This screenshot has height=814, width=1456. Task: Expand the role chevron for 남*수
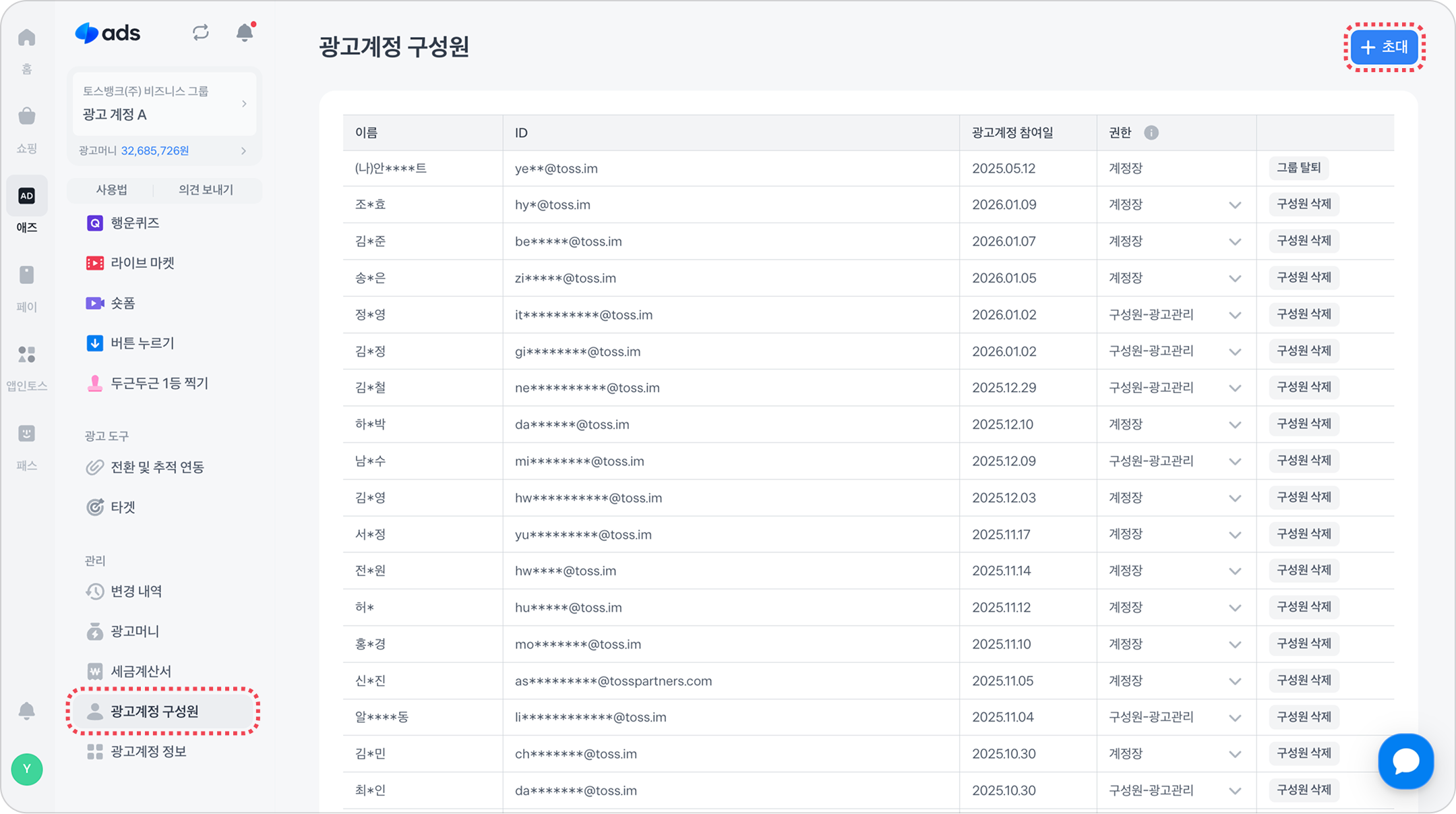click(1234, 461)
